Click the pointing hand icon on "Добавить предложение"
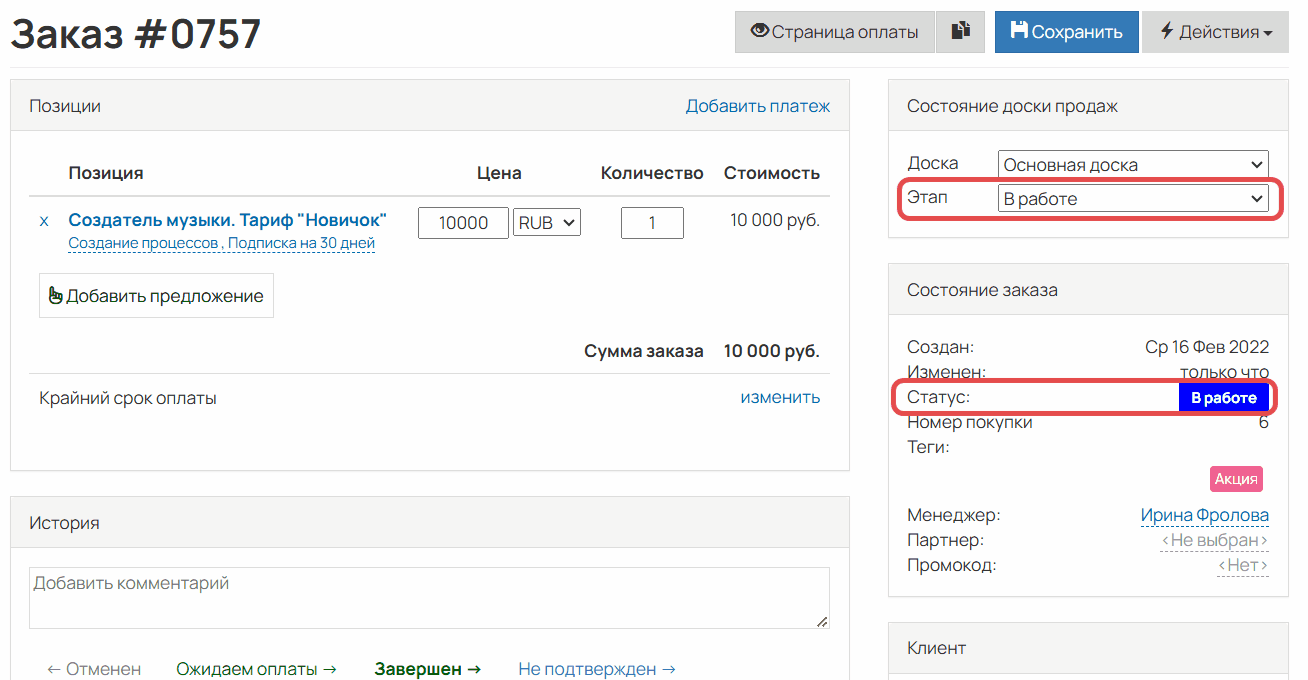 [x=57, y=294]
